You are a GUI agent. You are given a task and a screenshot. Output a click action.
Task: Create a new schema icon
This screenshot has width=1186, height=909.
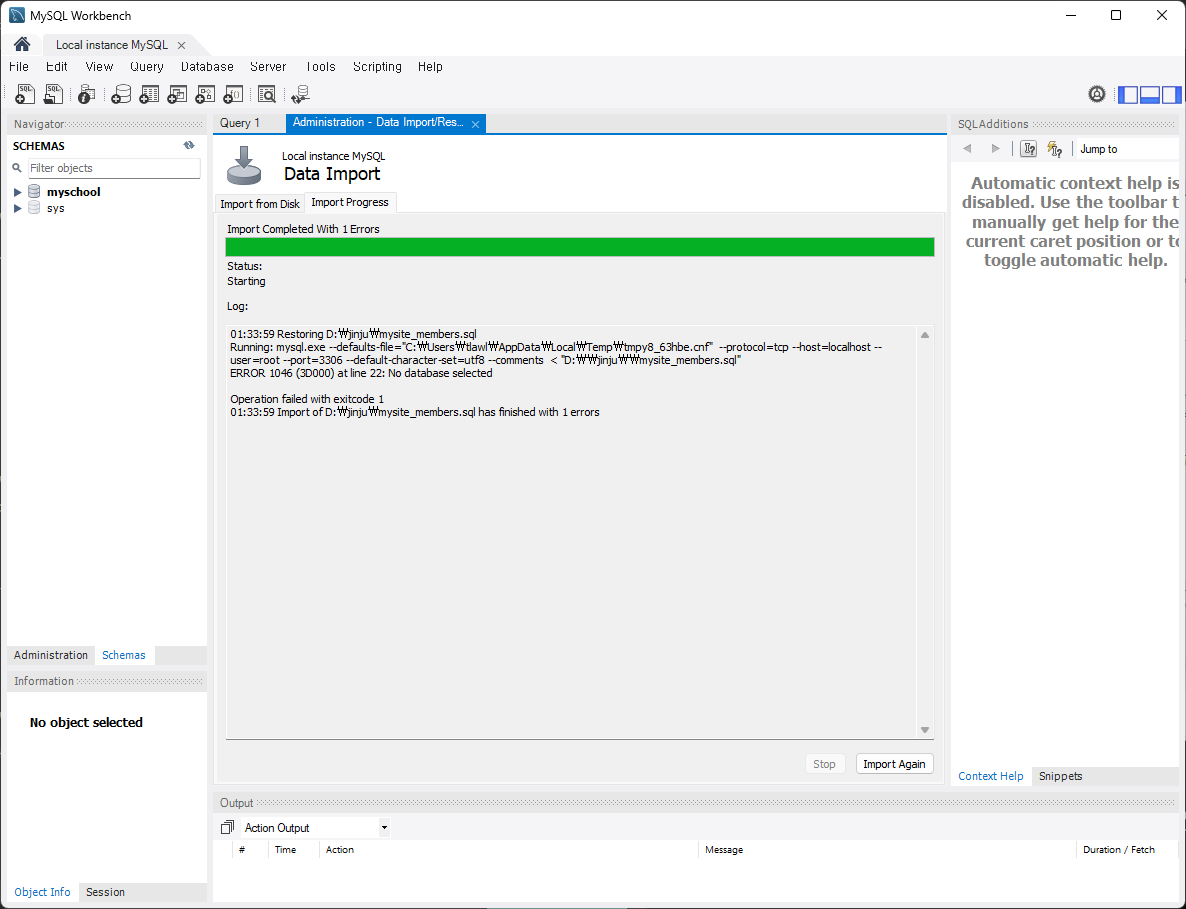(x=121, y=94)
